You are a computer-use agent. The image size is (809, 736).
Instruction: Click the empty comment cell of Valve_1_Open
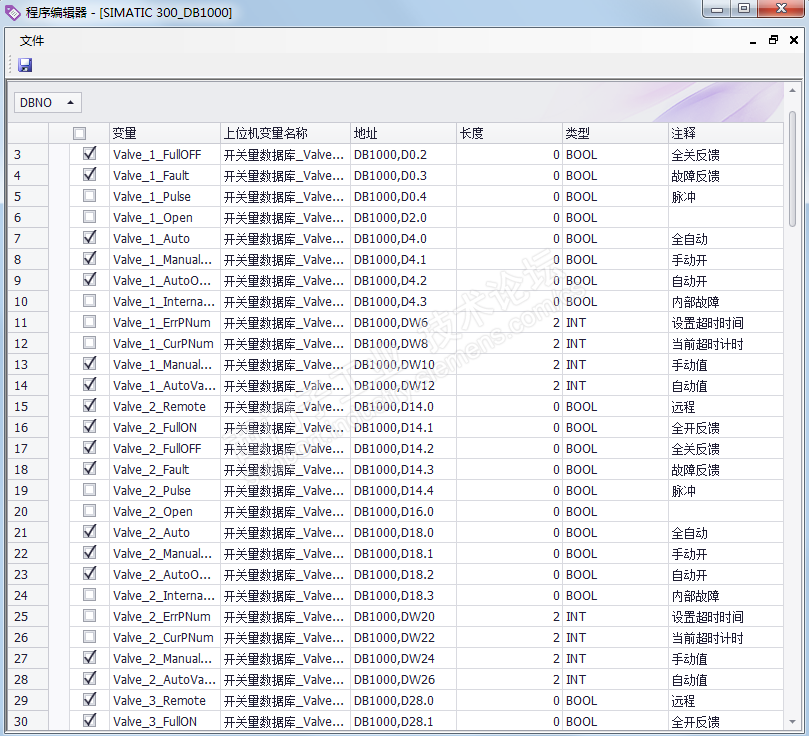(725, 217)
